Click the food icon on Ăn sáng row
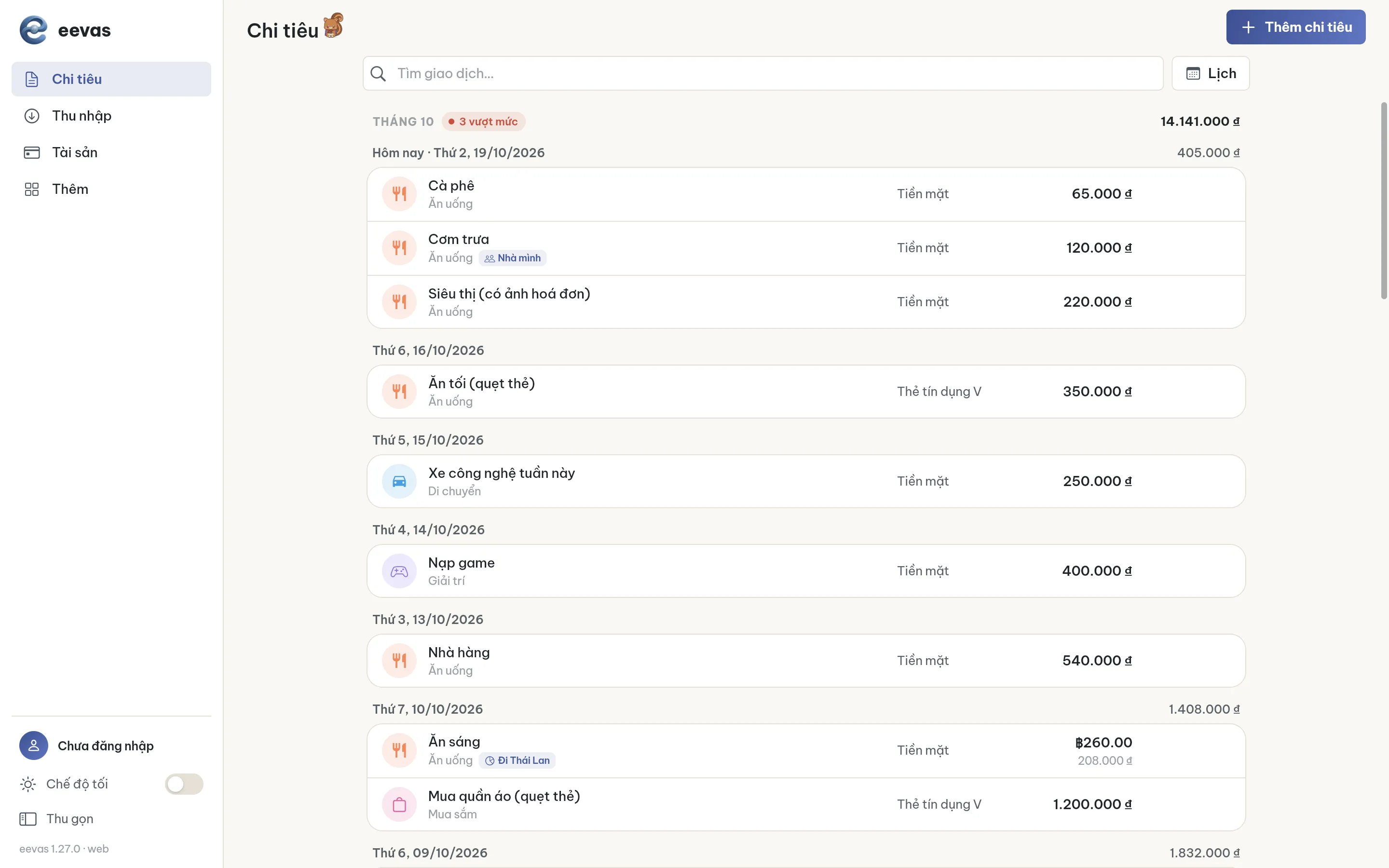 pyautogui.click(x=399, y=750)
